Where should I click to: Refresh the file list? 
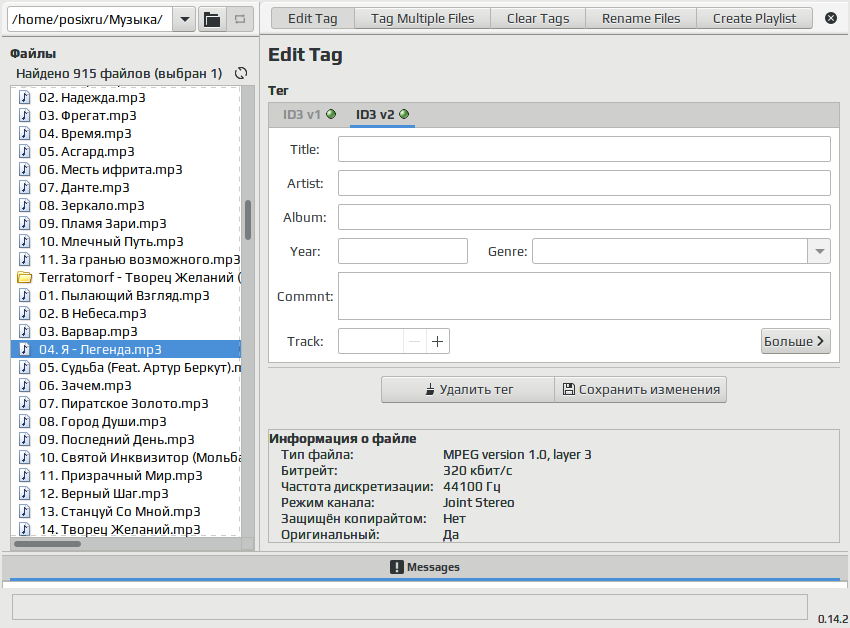[241, 73]
